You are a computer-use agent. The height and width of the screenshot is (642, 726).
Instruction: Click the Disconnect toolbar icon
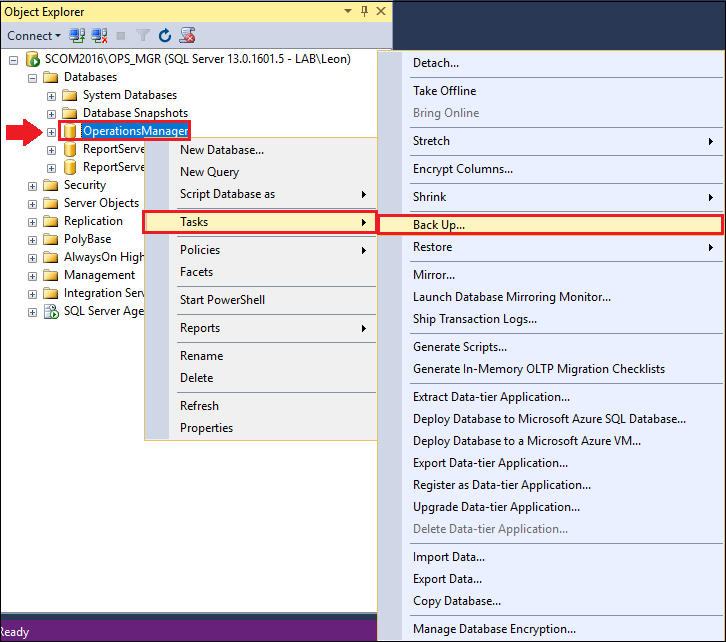[x=100, y=36]
